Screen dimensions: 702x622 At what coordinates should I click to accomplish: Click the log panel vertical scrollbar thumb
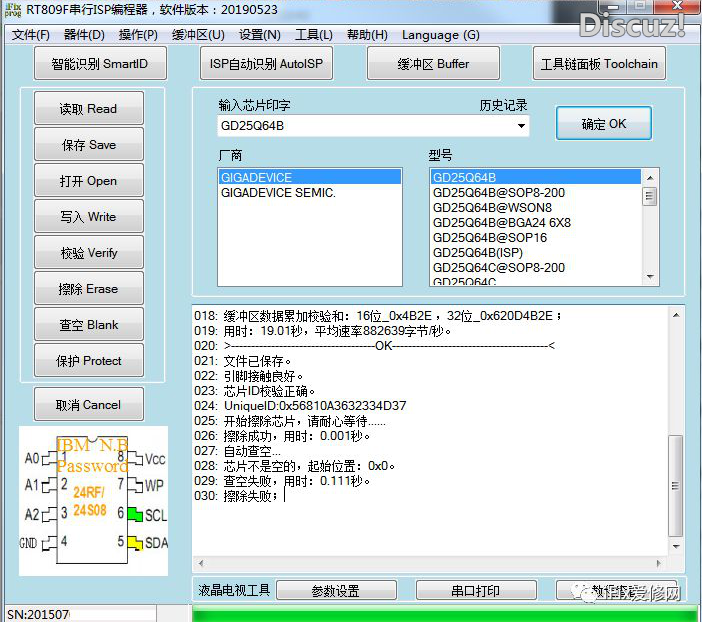676,486
